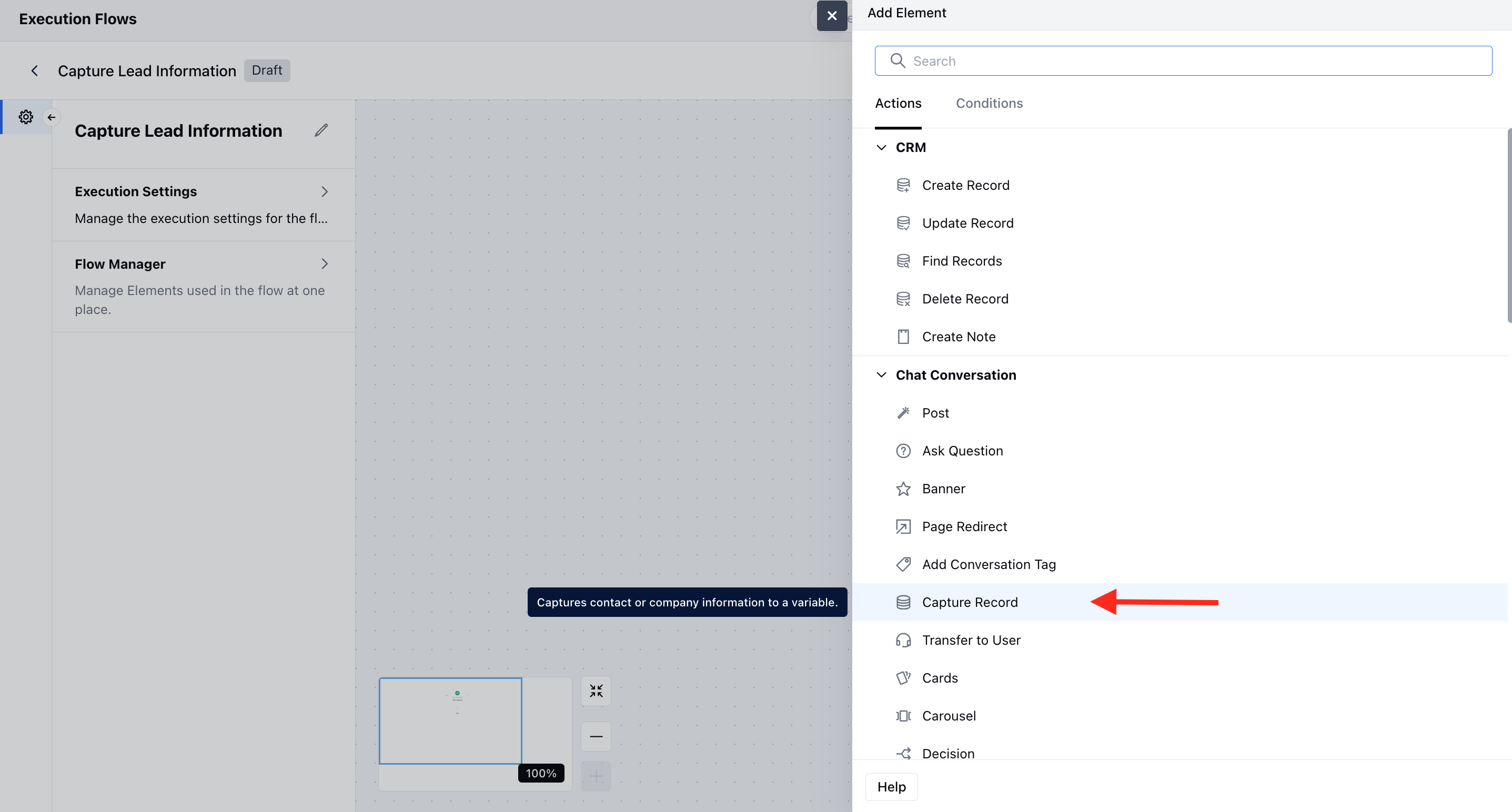The width and height of the screenshot is (1512, 812).
Task: Click the Execution Flows heading
Action: [x=77, y=19]
